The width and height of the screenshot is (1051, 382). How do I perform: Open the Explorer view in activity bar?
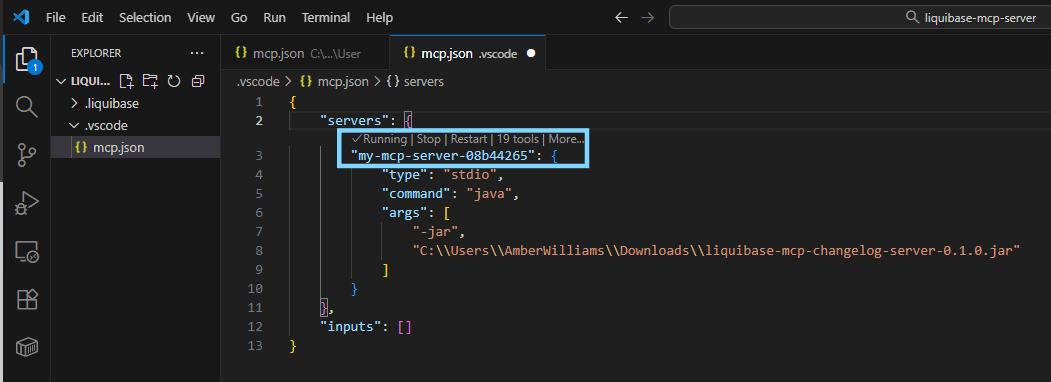click(27, 59)
